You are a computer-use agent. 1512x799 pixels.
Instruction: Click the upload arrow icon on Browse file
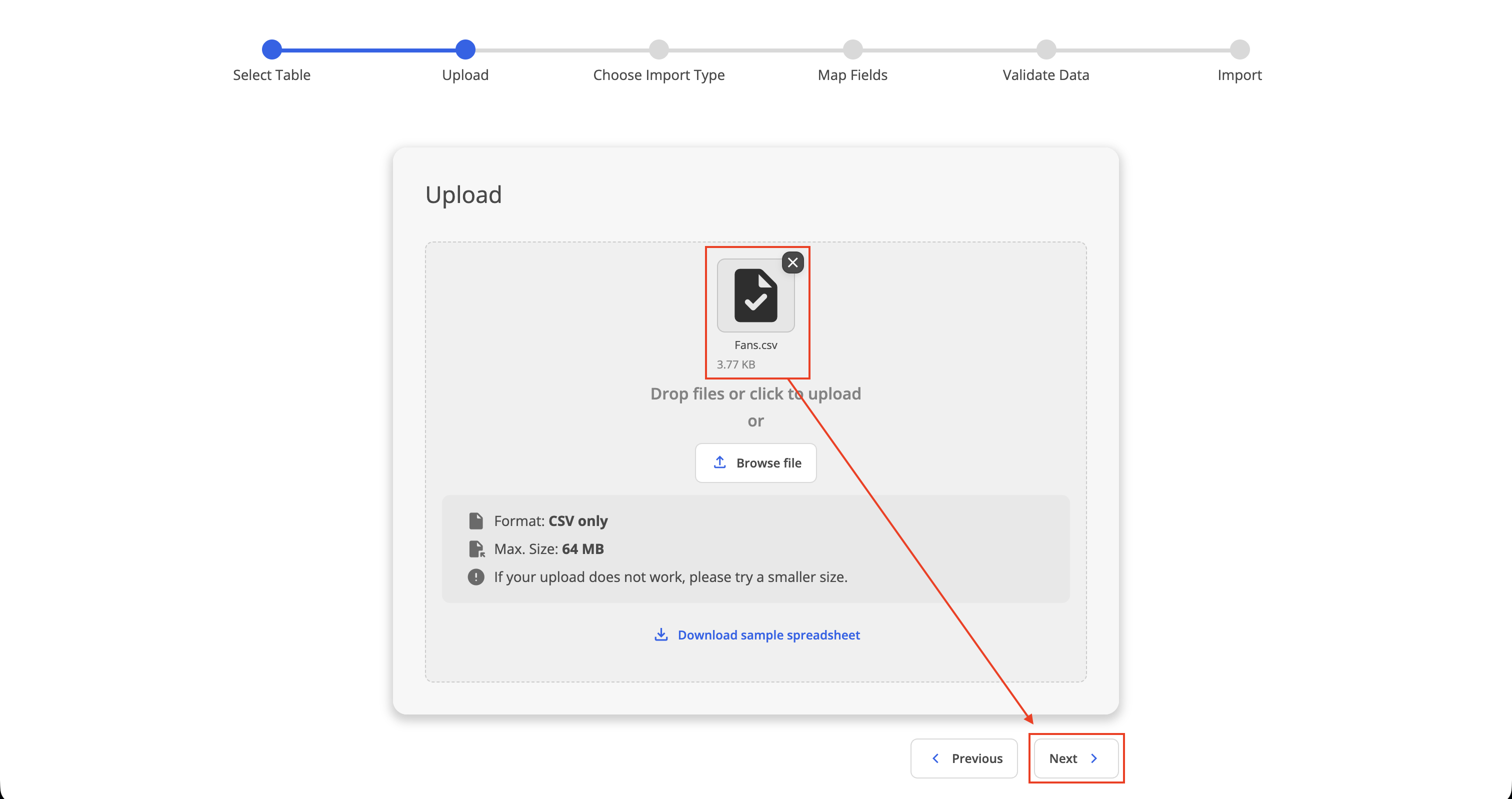719,462
